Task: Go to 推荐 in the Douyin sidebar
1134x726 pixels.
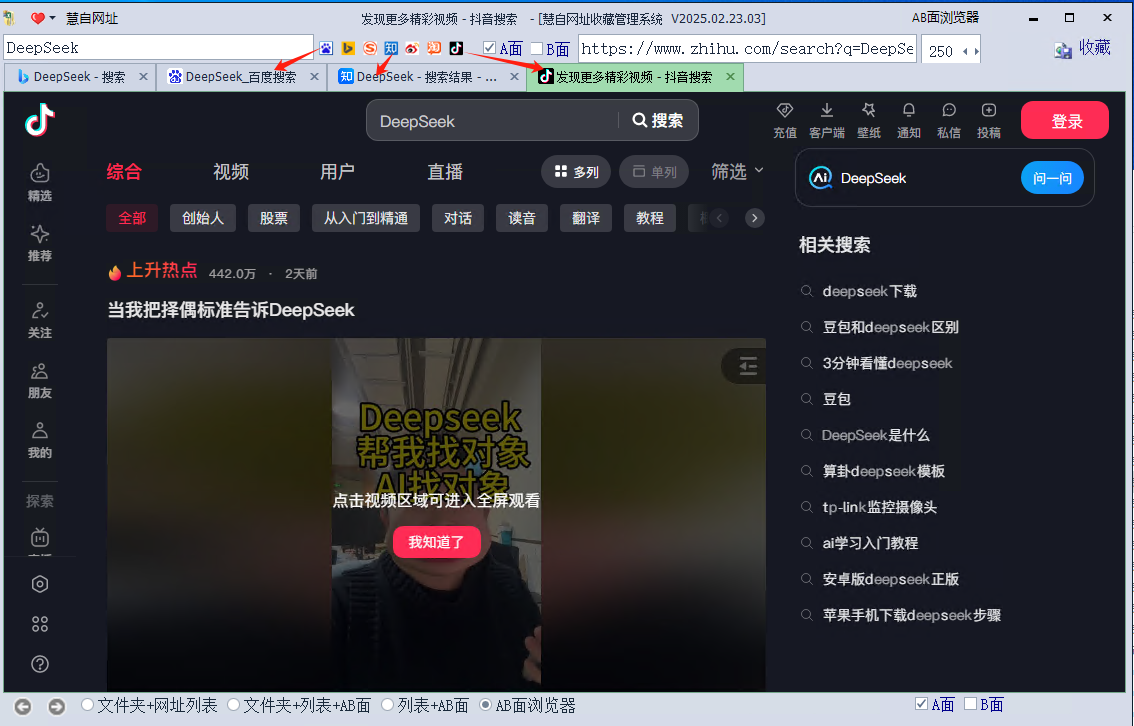Action: click(40, 243)
